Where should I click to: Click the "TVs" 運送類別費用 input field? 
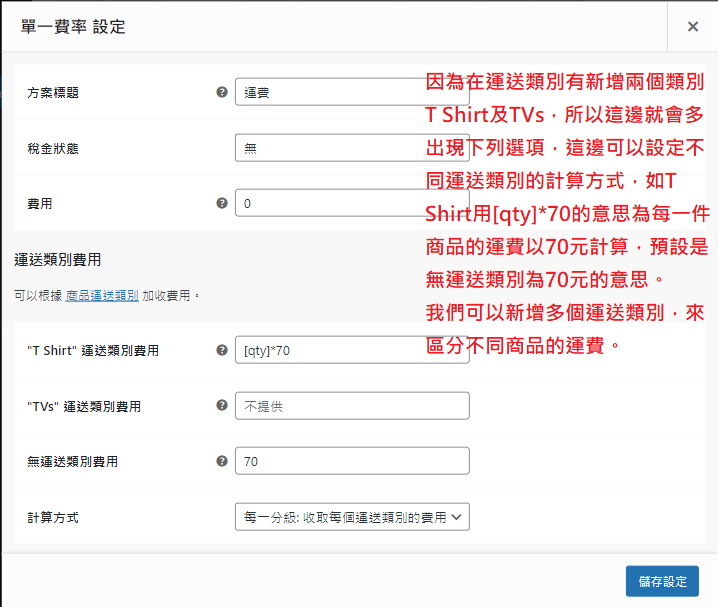(351, 406)
